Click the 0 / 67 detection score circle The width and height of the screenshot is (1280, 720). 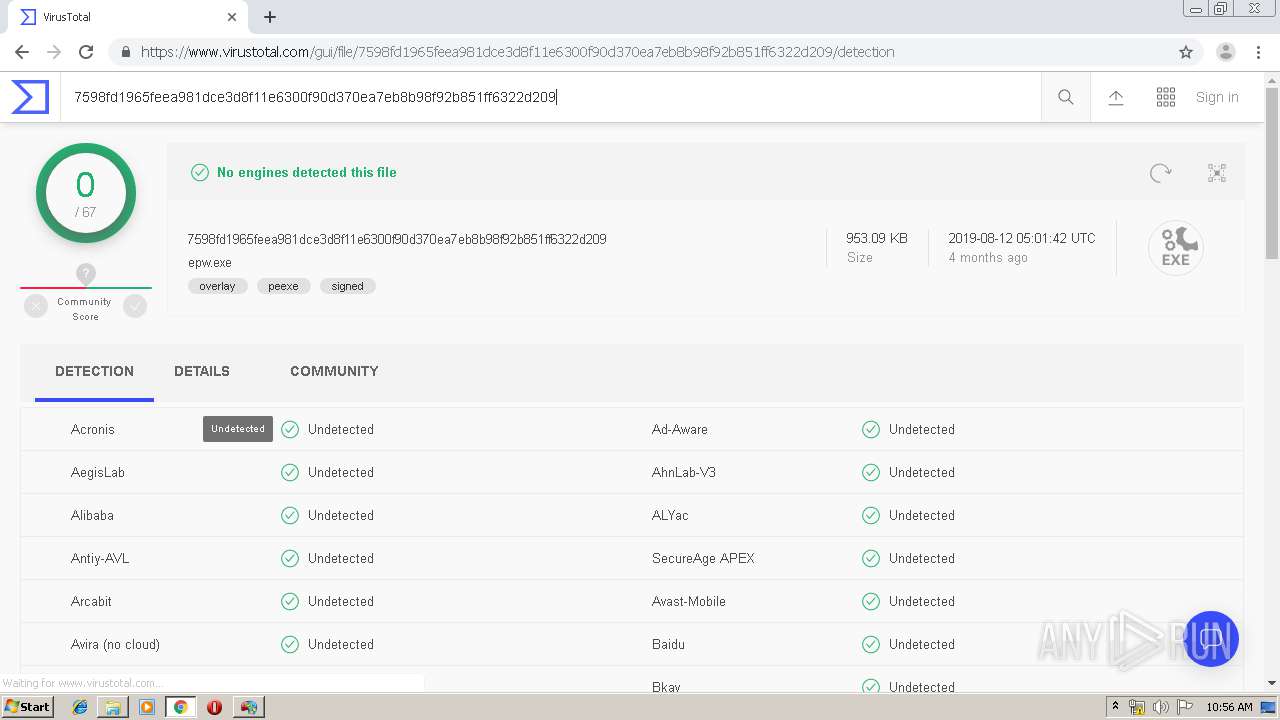click(x=86, y=193)
